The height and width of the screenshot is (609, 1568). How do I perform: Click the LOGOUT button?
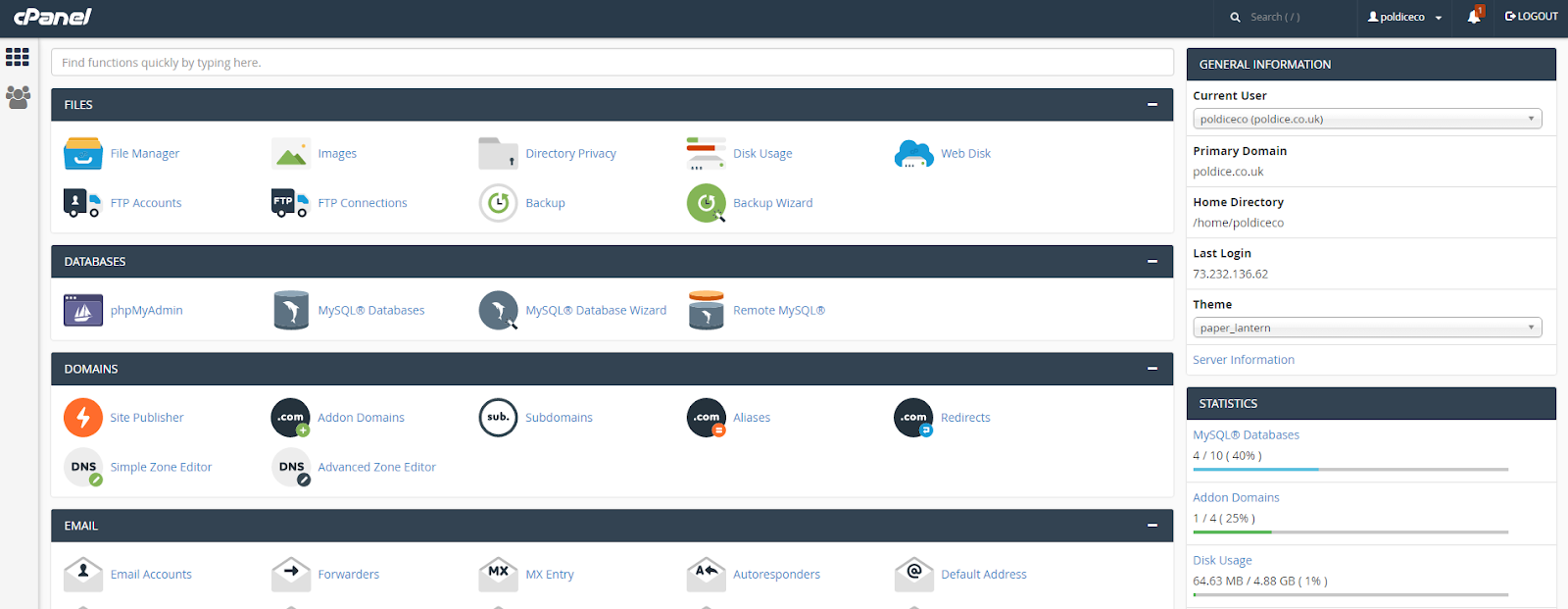(x=1532, y=17)
